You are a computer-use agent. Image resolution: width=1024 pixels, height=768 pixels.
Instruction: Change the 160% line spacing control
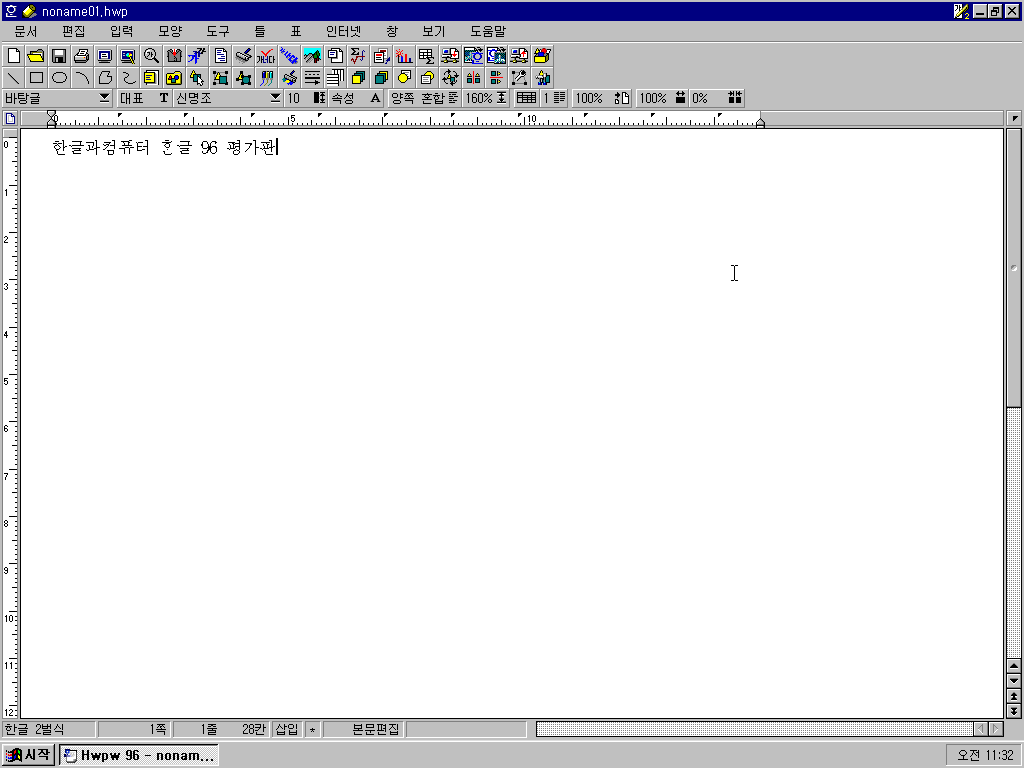click(x=485, y=98)
